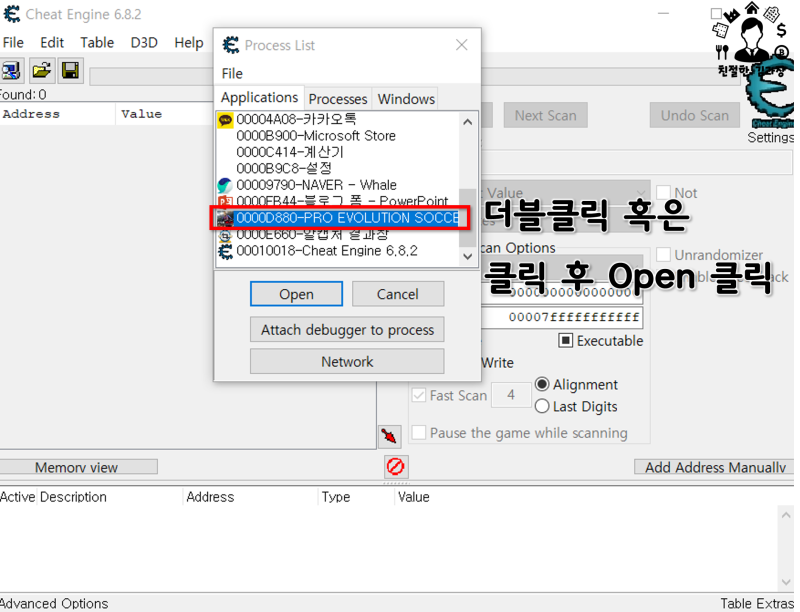Click the Memory view button
The width and height of the screenshot is (800, 612).
pyautogui.click(x=77, y=467)
